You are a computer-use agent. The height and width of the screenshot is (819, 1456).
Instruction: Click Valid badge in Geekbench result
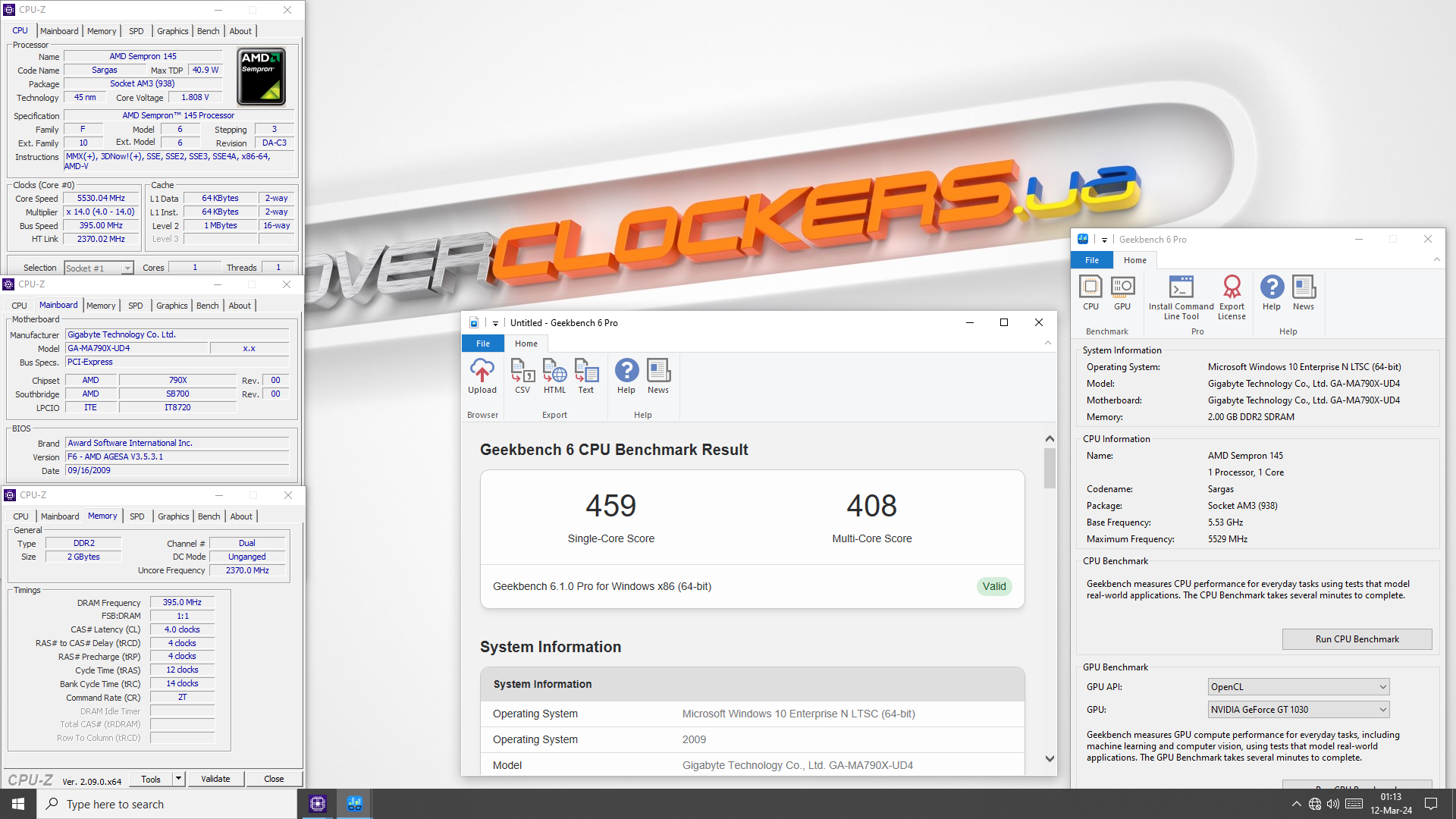994,586
